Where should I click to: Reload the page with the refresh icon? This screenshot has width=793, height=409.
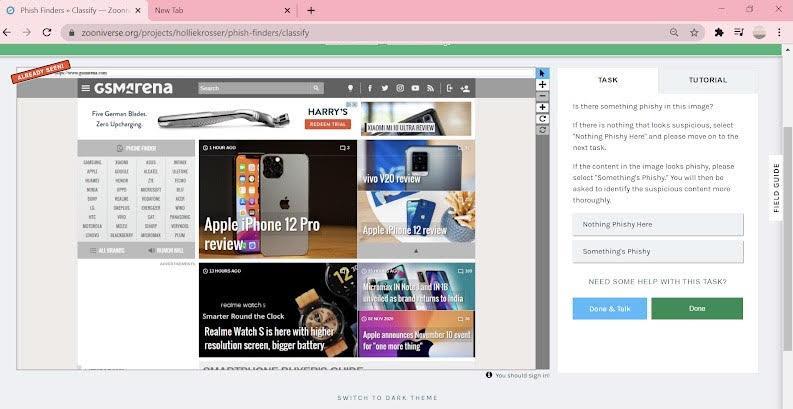(47, 32)
